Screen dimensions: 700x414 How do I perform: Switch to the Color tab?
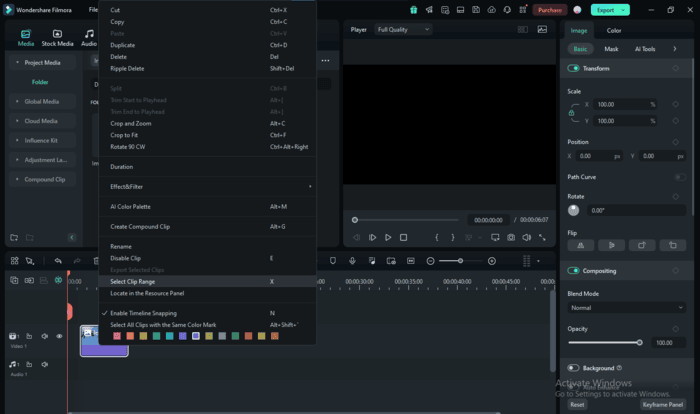(x=613, y=30)
